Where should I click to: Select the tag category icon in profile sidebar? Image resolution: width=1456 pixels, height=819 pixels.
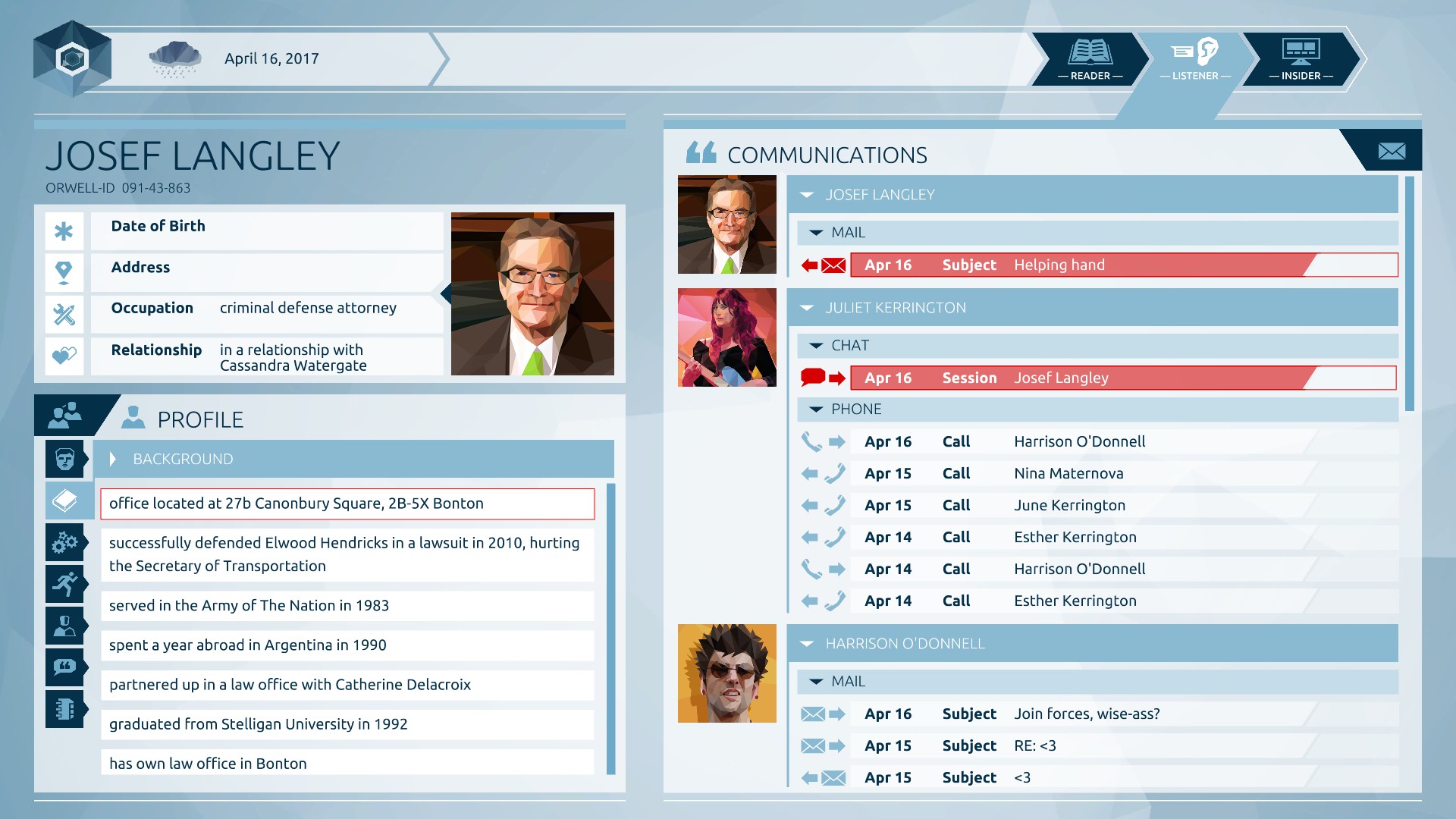pos(65,500)
